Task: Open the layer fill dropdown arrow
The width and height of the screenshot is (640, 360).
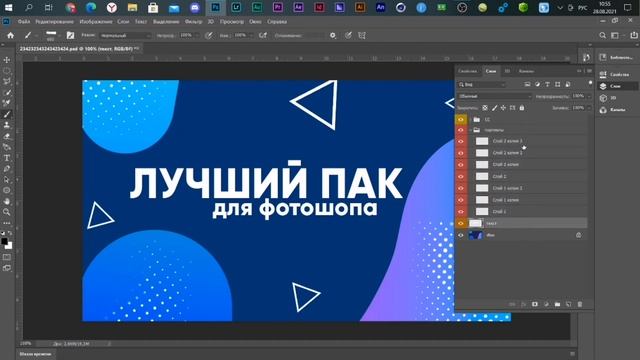Action: click(589, 108)
